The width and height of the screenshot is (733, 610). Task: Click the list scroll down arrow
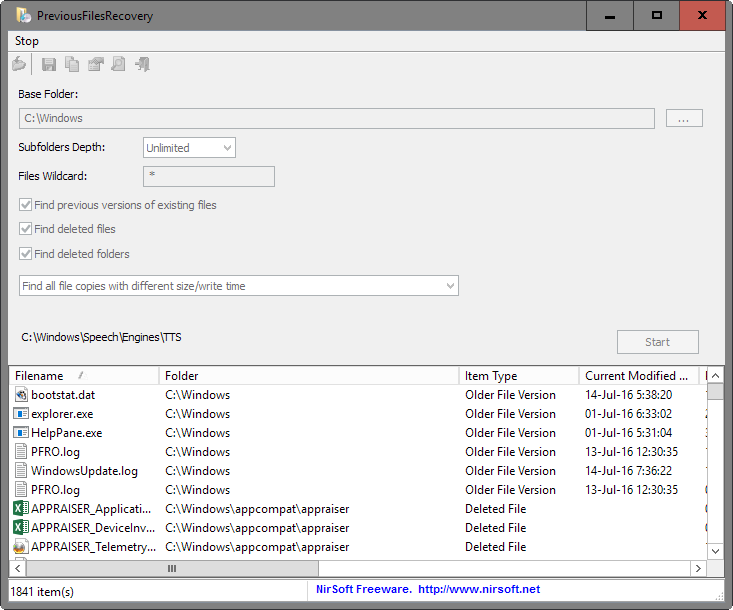715,551
